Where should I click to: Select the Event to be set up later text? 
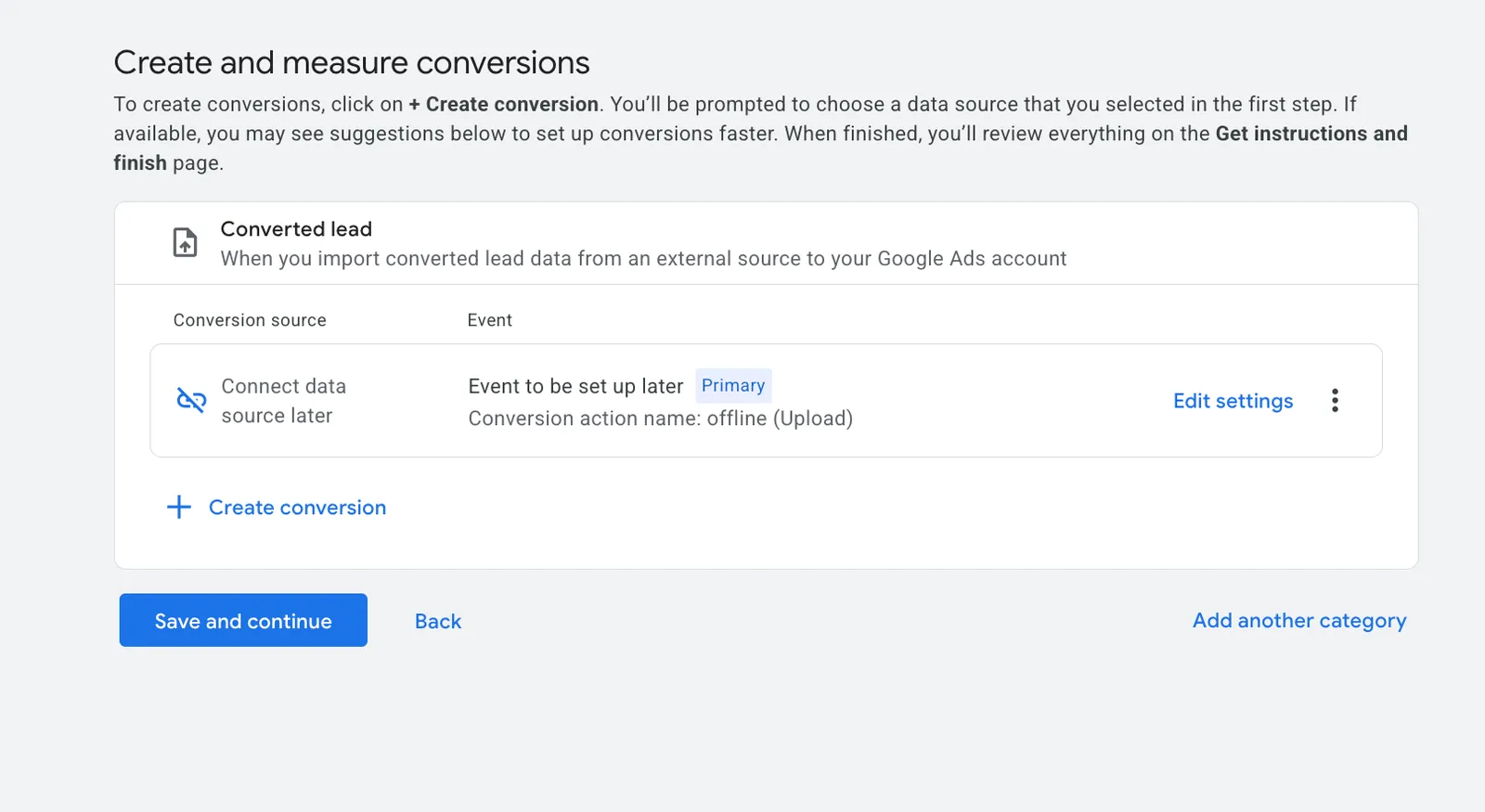[x=575, y=386]
